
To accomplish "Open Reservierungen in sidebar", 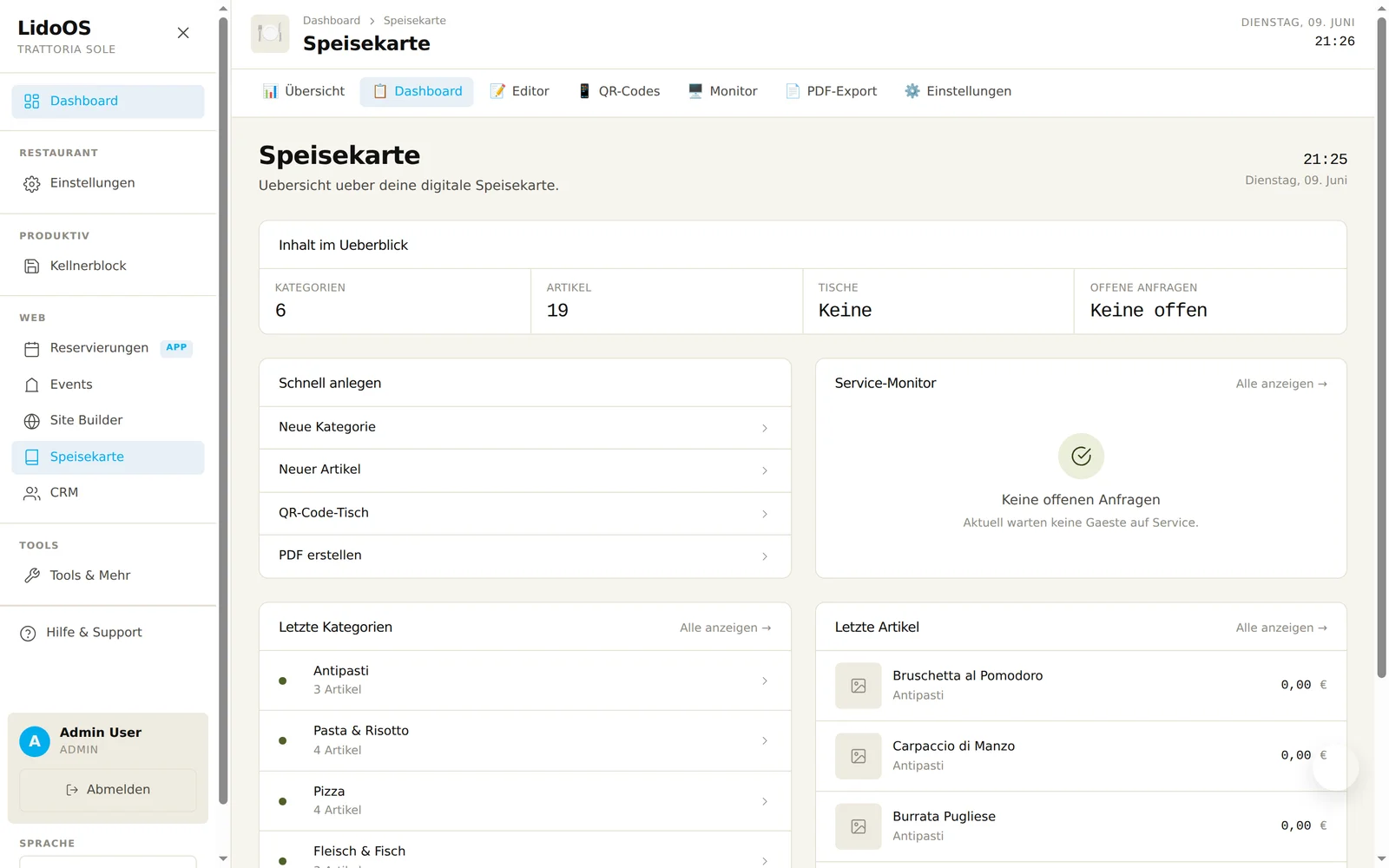I will pos(108,349).
